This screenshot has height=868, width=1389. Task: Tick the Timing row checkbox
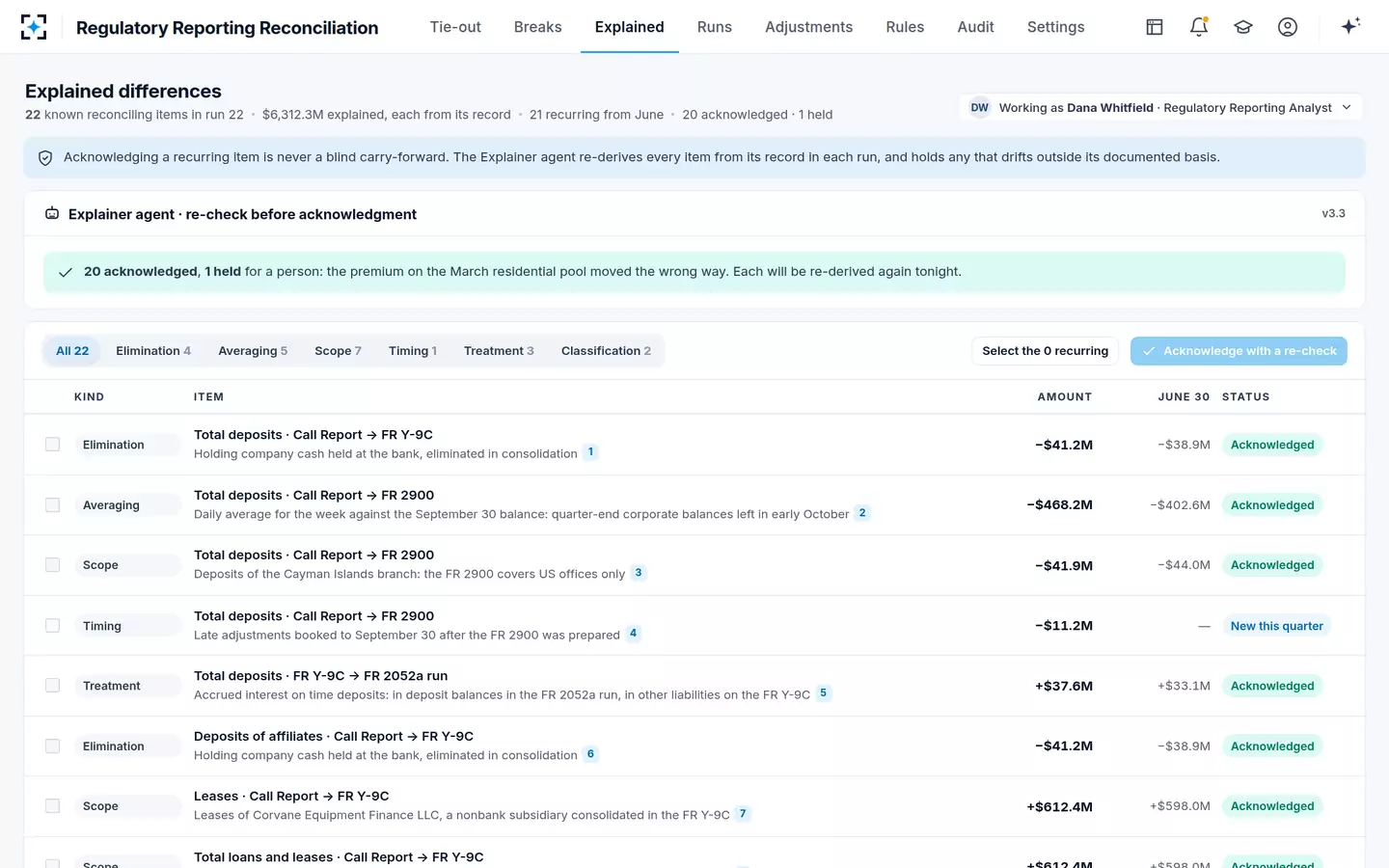(53, 626)
